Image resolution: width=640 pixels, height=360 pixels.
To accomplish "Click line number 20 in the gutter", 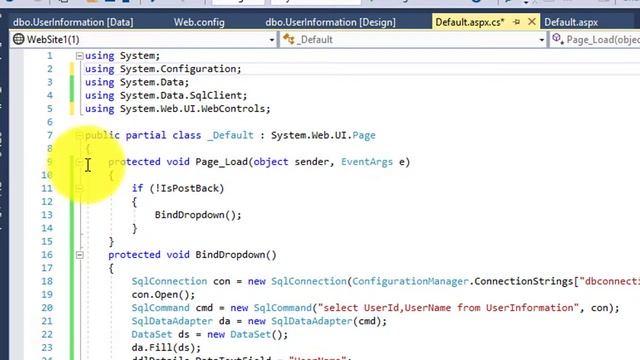I will click(x=47, y=308).
